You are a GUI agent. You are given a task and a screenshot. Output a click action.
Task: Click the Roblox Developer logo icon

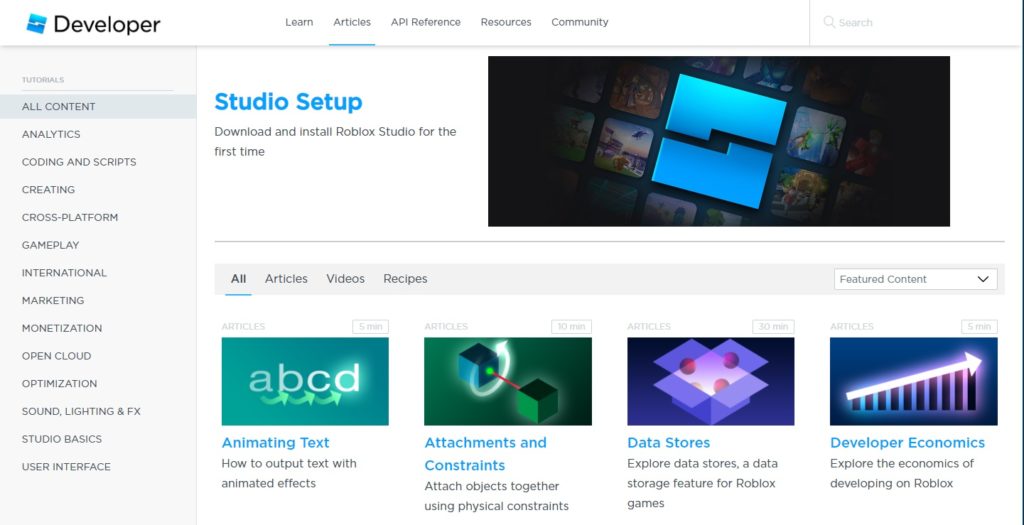[x=36, y=23]
